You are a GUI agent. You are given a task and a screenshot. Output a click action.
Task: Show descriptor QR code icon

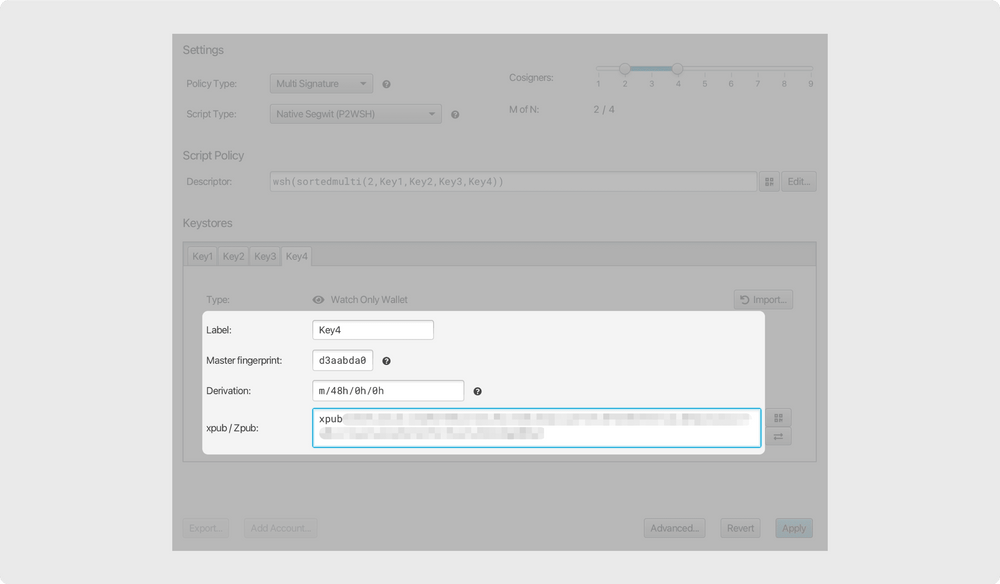point(768,182)
